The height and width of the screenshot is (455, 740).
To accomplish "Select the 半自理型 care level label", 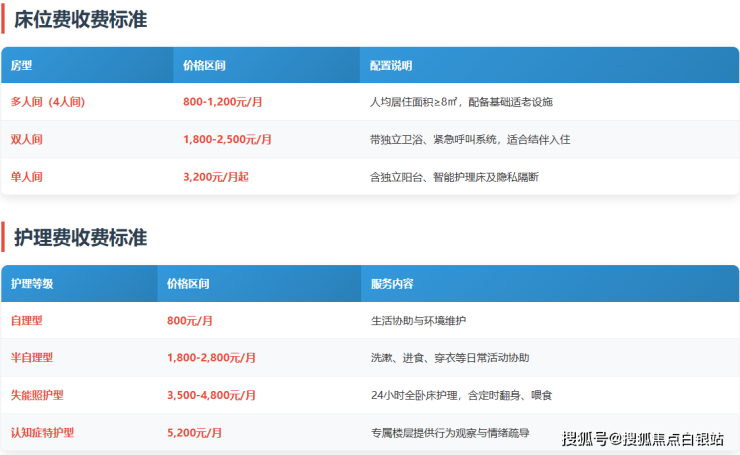I will [32, 358].
